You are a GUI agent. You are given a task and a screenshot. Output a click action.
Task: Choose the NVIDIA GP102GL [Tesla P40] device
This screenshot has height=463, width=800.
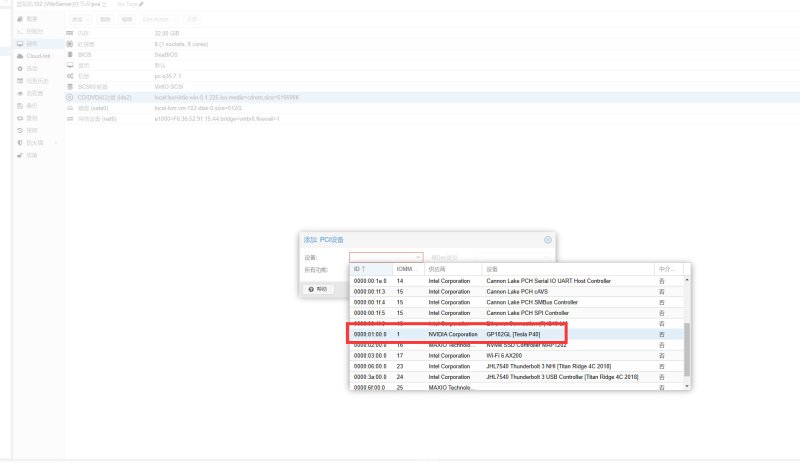516,334
